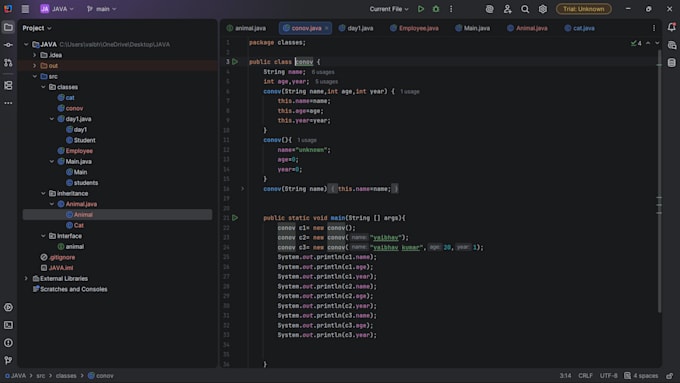
Task: Change CRLF line separator in status bar
Action: [585, 376]
